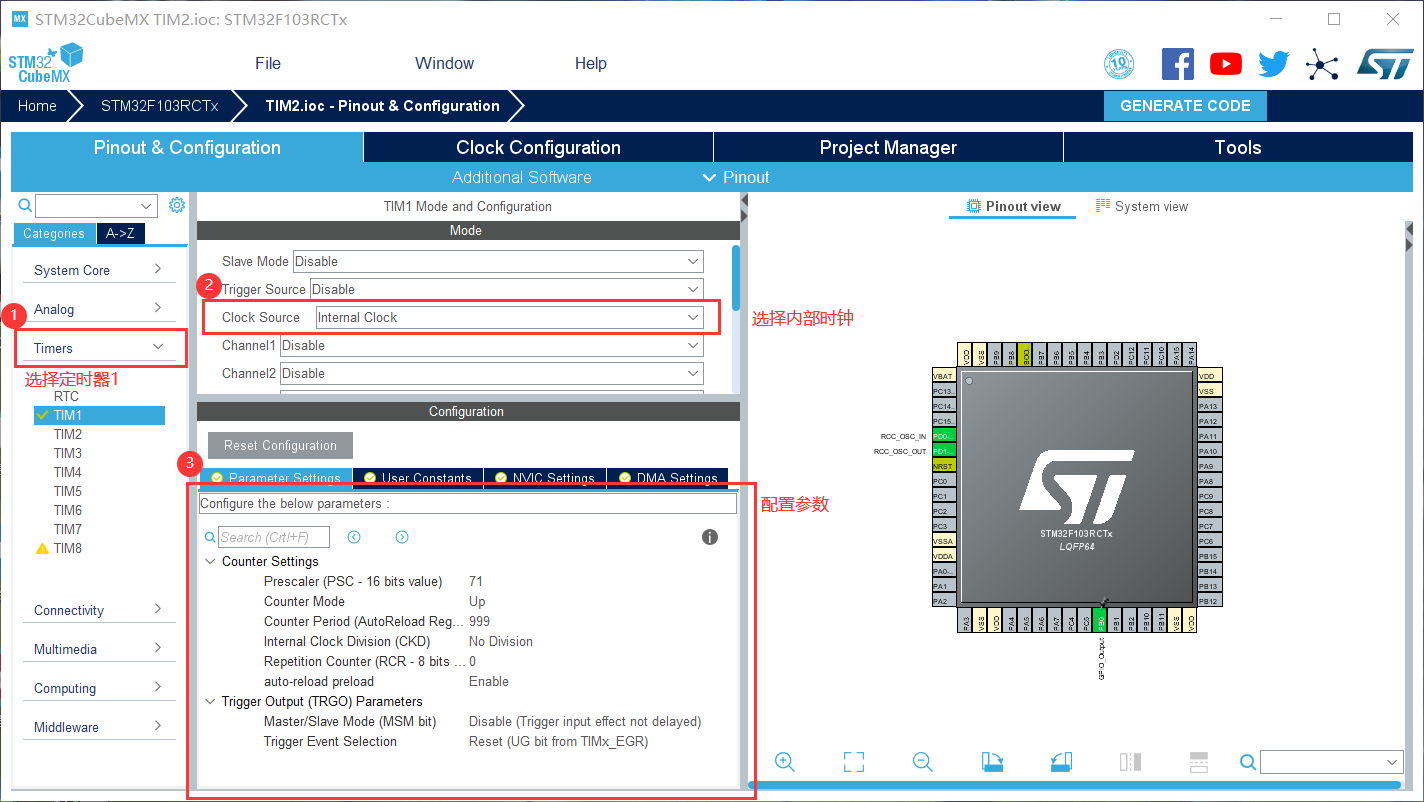
Task: Open the ST community network icon
Action: [1322, 66]
